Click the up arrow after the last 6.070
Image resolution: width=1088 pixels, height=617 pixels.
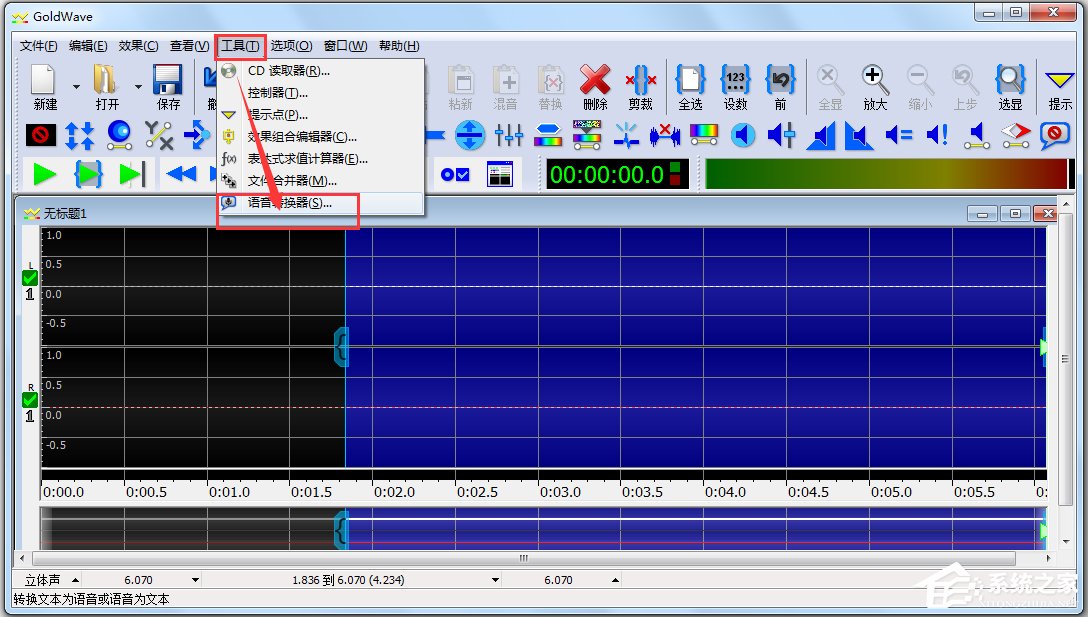click(x=615, y=580)
